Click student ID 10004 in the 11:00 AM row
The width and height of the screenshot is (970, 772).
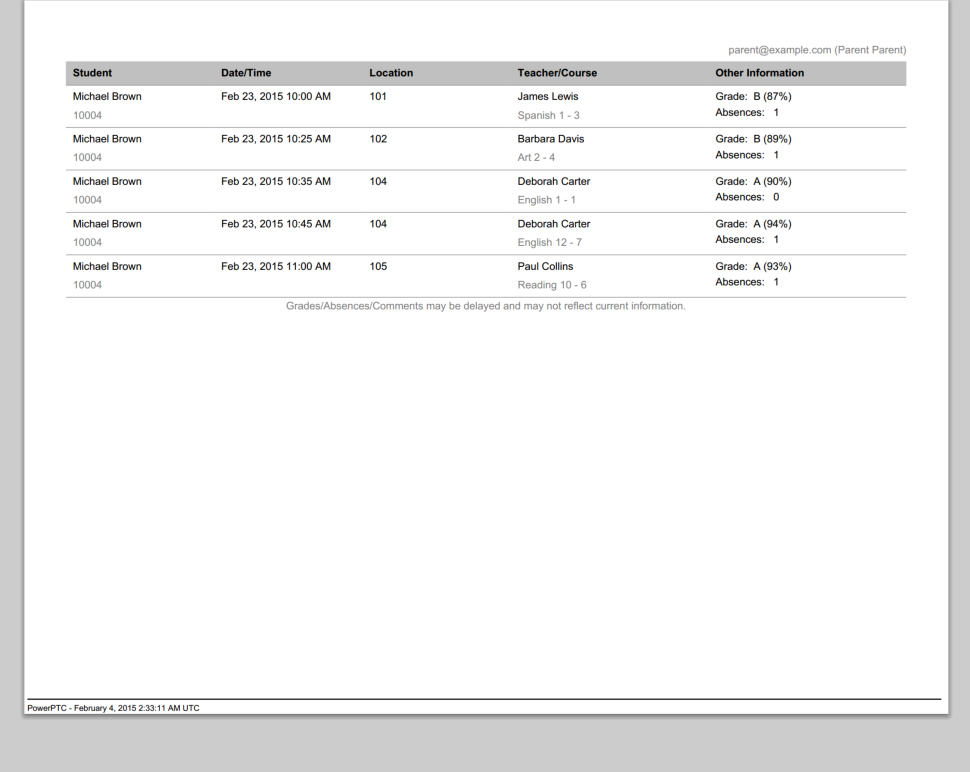pos(87,285)
